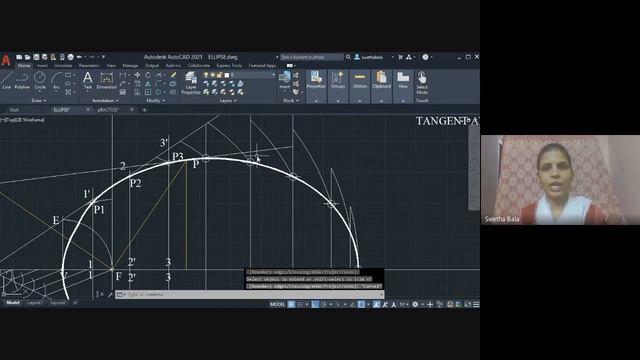
Task: Switch to the Manage ribbon tab
Action: point(130,66)
